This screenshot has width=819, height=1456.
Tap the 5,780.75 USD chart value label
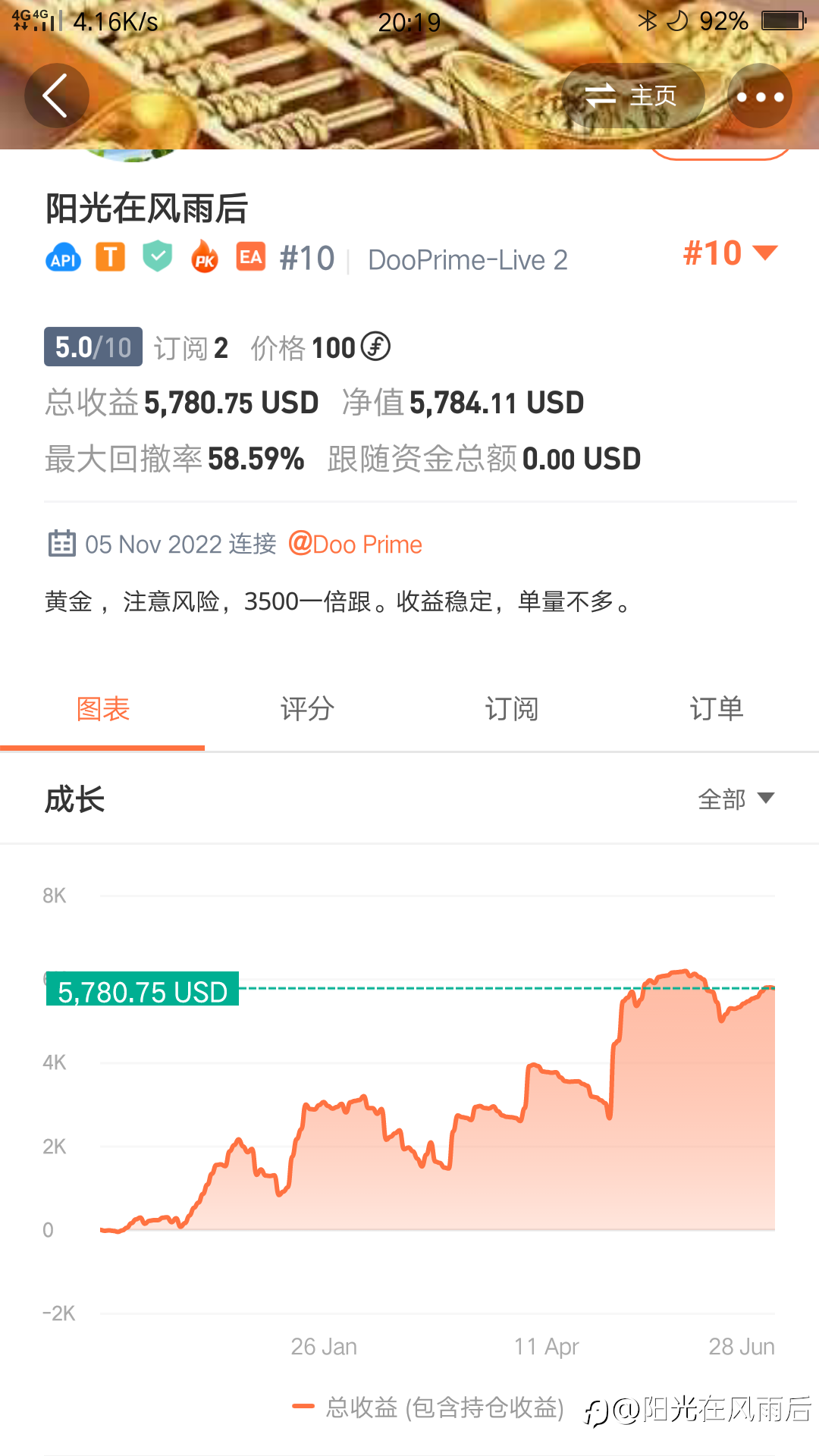143,990
